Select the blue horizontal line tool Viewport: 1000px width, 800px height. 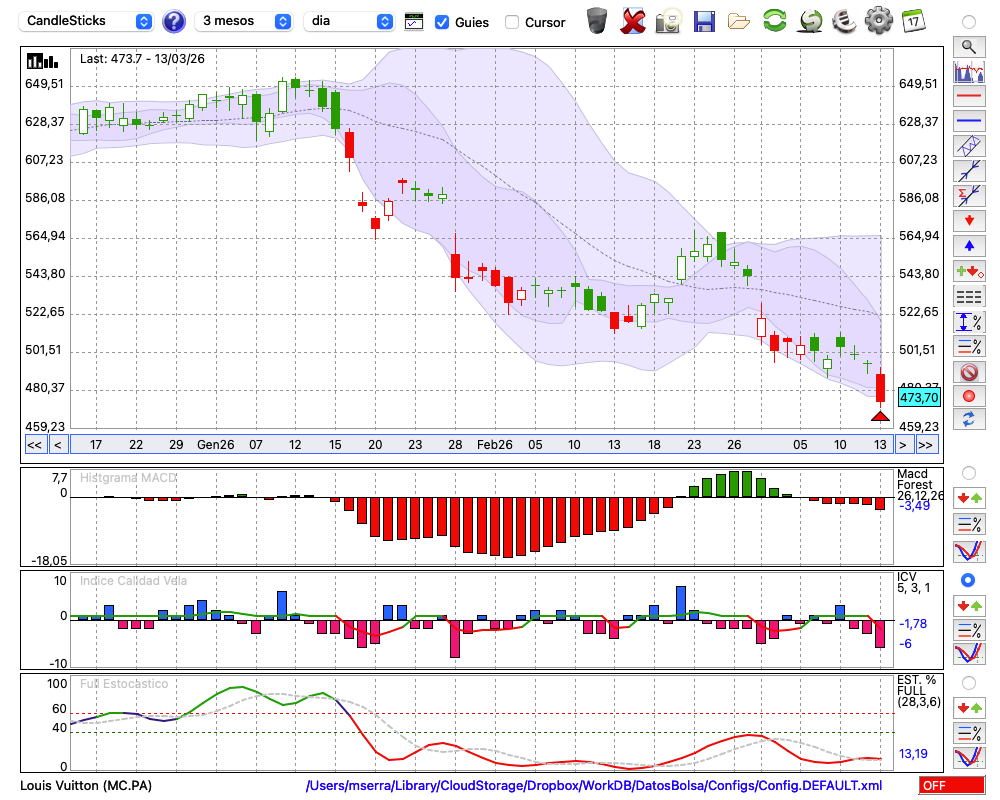pos(968,122)
